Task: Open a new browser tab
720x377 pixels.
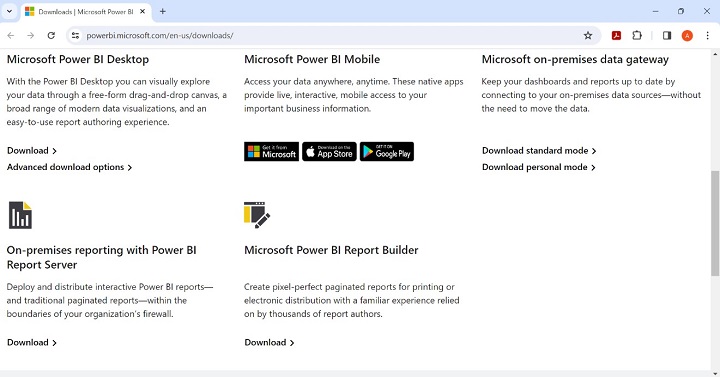Action: (x=163, y=11)
